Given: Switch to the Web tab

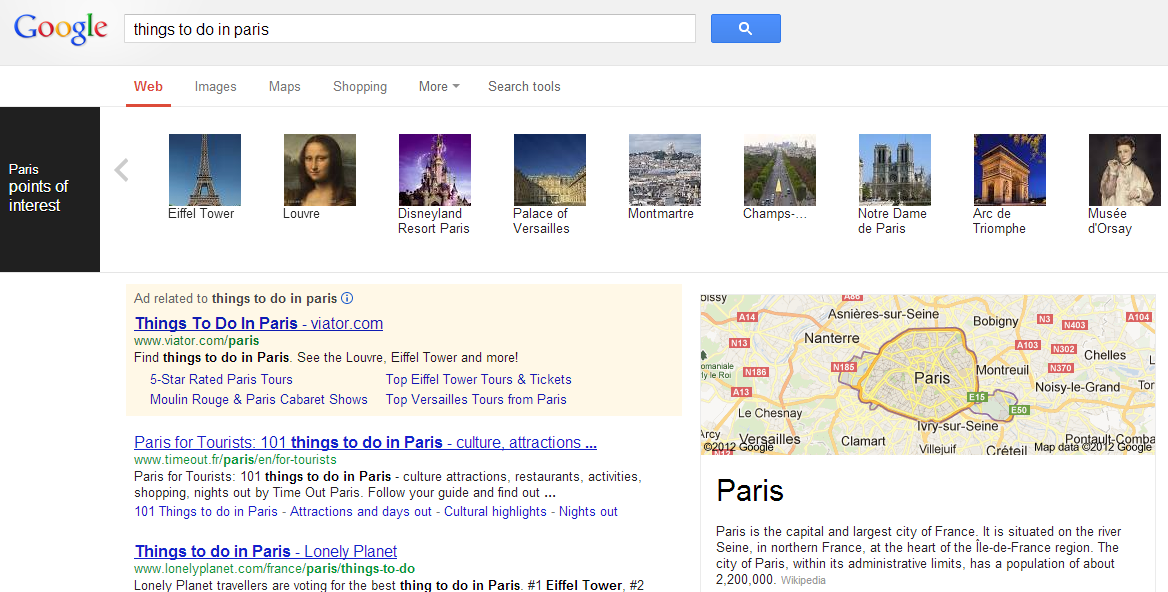Looking at the screenshot, I should click(148, 86).
